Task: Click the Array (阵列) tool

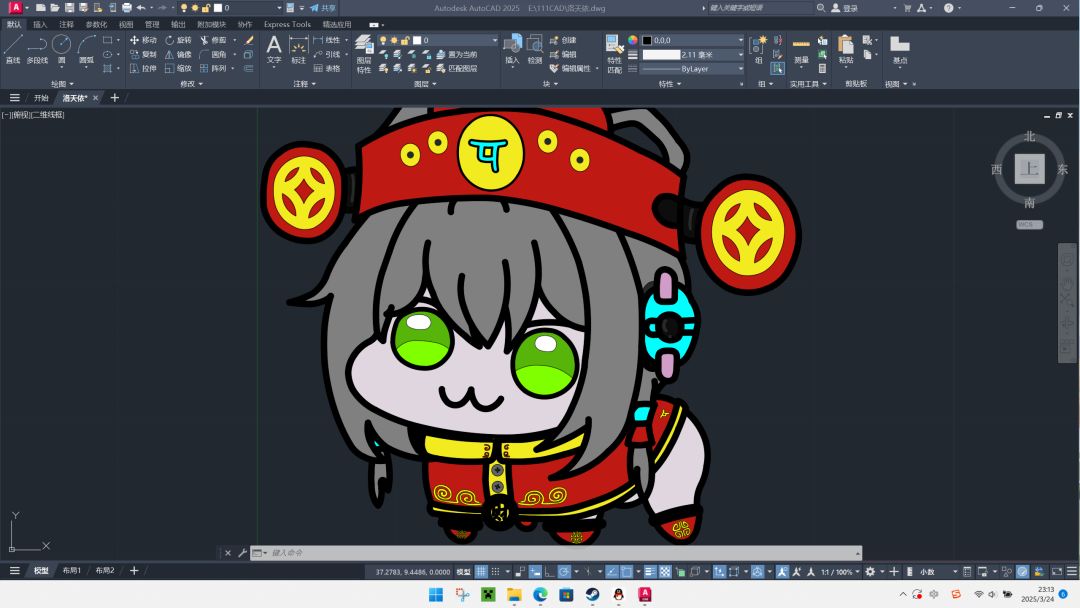Action: tap(213, 68)
